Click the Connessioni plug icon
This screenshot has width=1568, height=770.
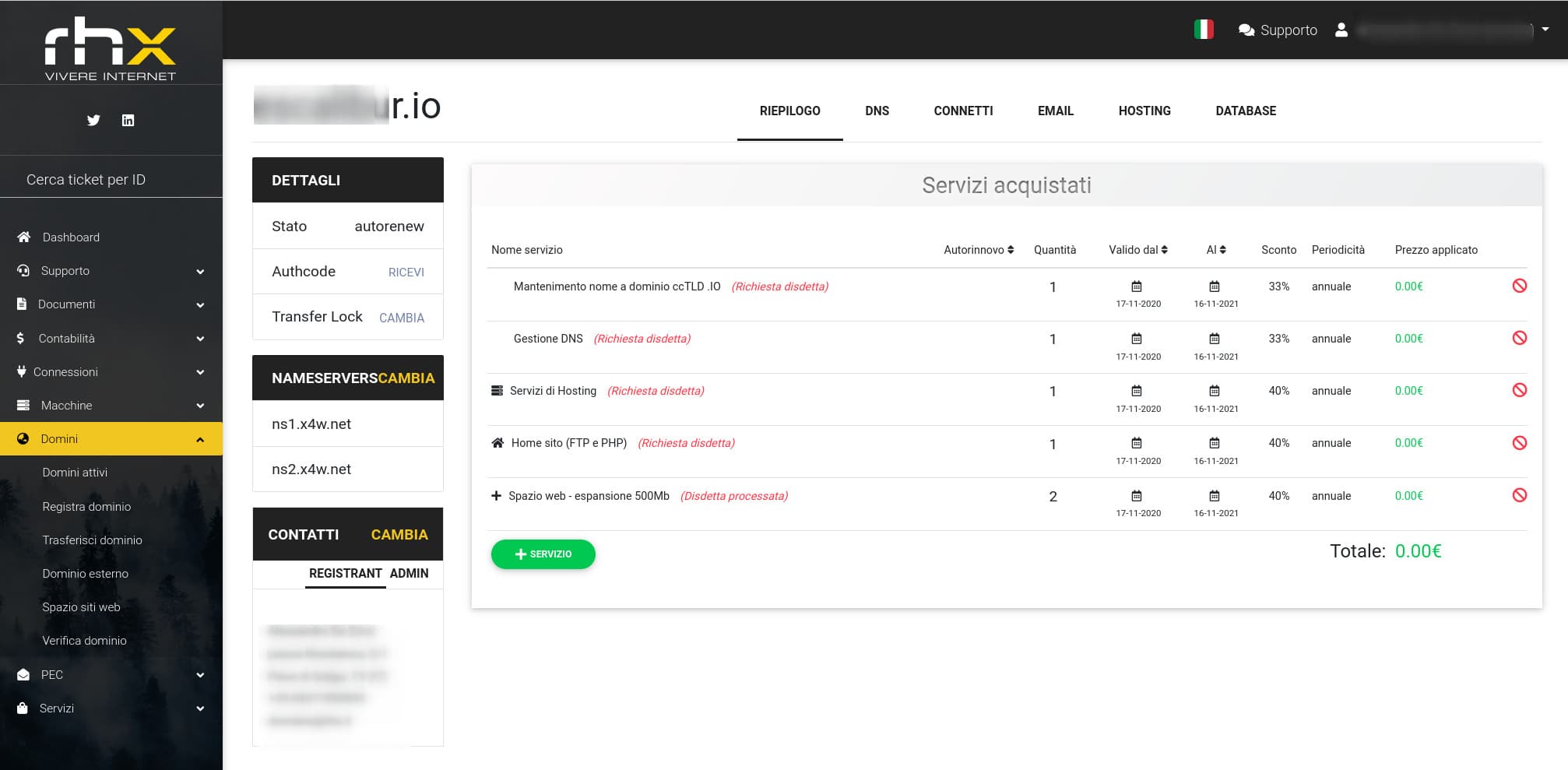point(21,371)
